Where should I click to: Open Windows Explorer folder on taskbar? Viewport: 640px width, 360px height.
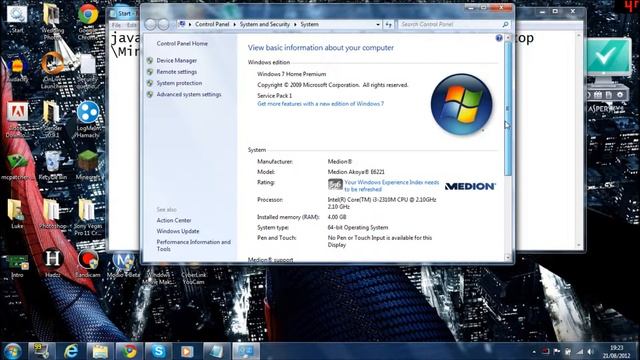pos(100,351)
